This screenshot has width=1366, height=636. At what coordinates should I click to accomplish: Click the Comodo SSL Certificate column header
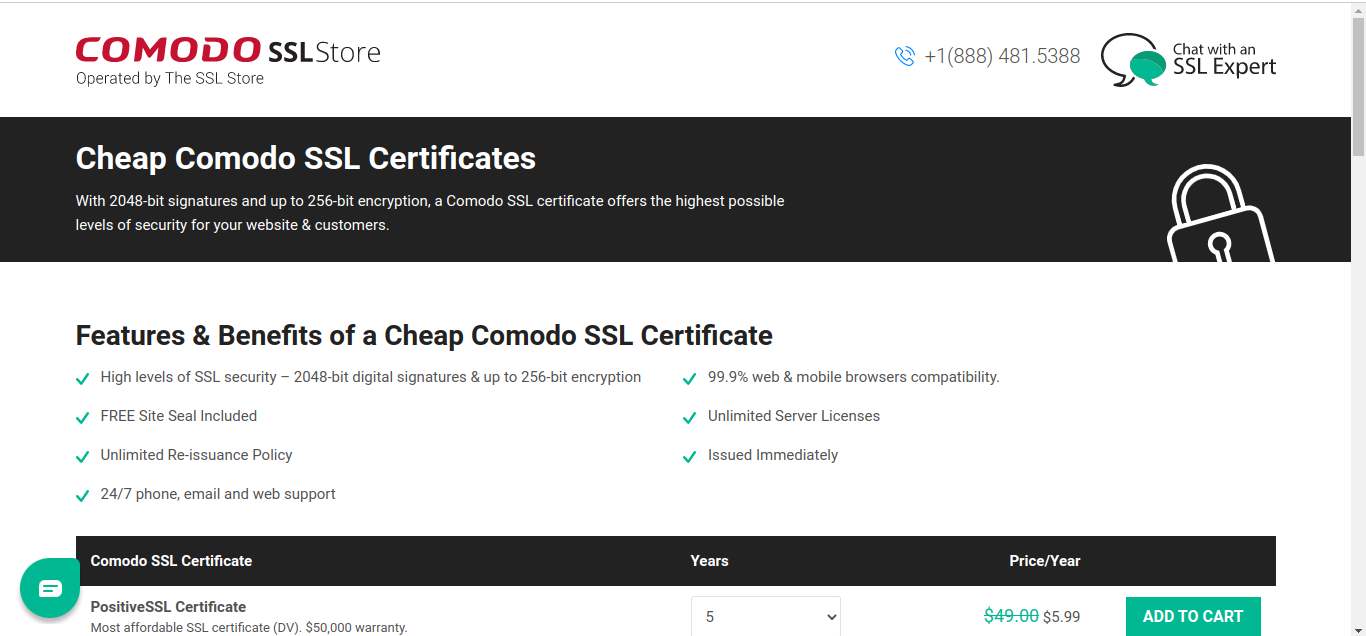pos(171,561)
